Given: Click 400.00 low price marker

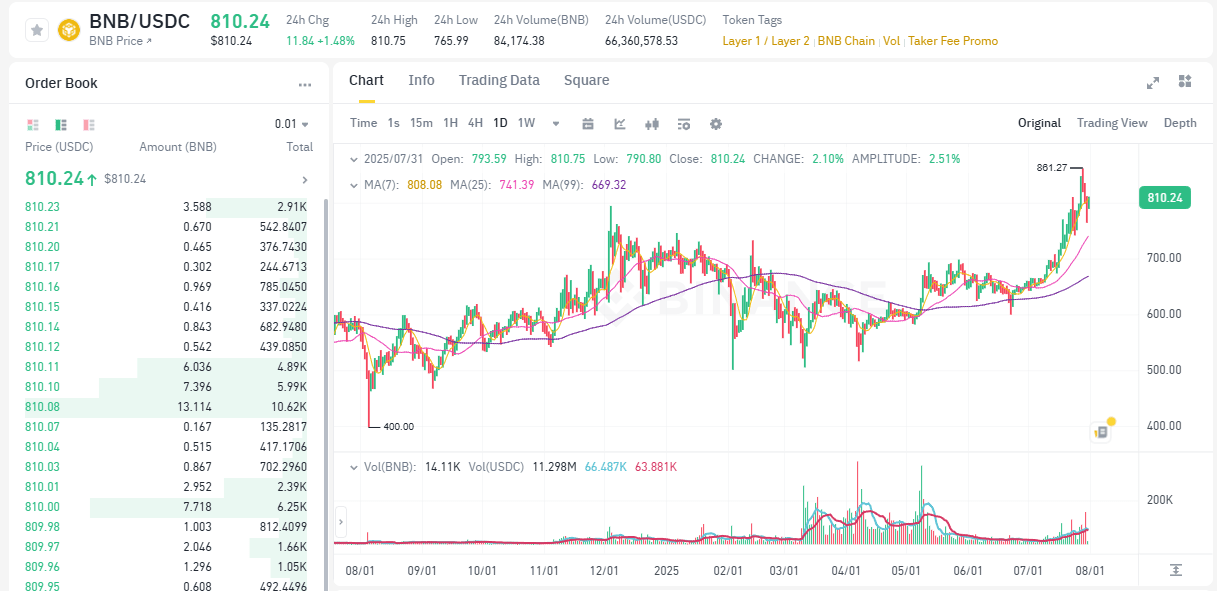Looking at the screenshot, I should tap(398, 426).
